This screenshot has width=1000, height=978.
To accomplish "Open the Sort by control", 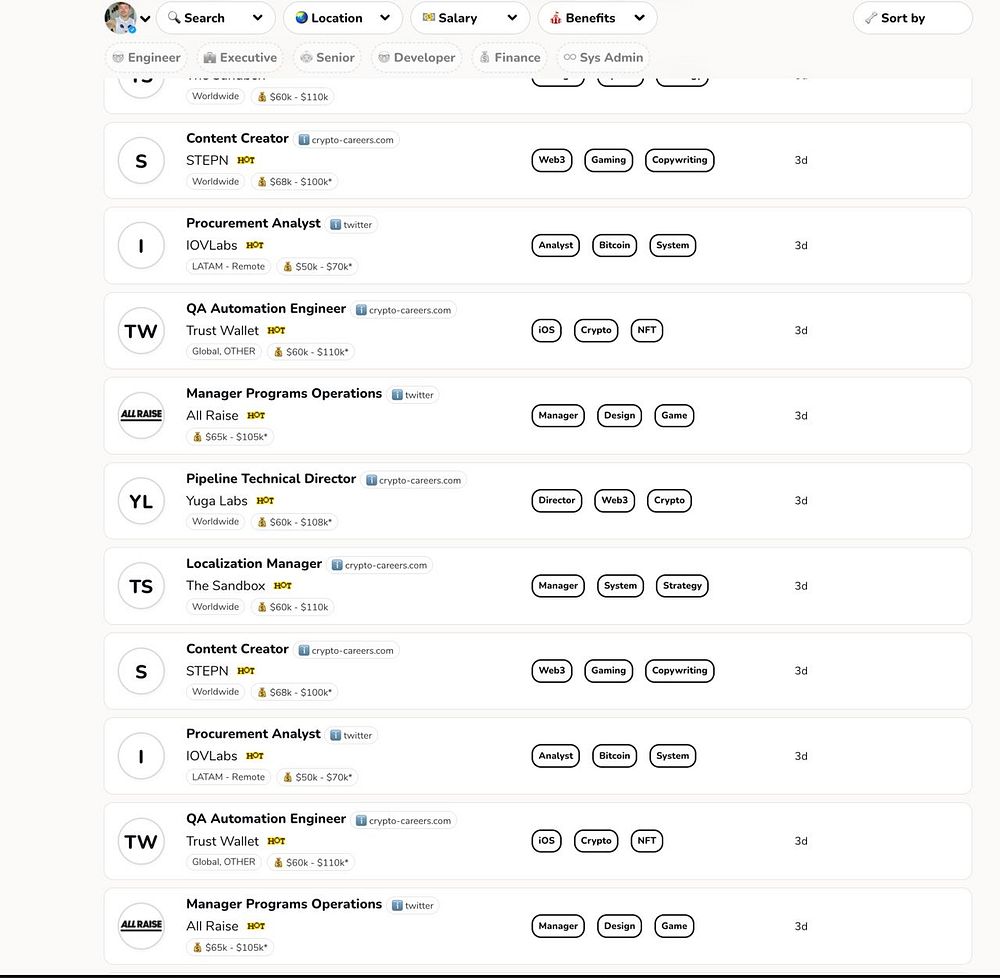I will pyautogui.click(x=911, y=18).
